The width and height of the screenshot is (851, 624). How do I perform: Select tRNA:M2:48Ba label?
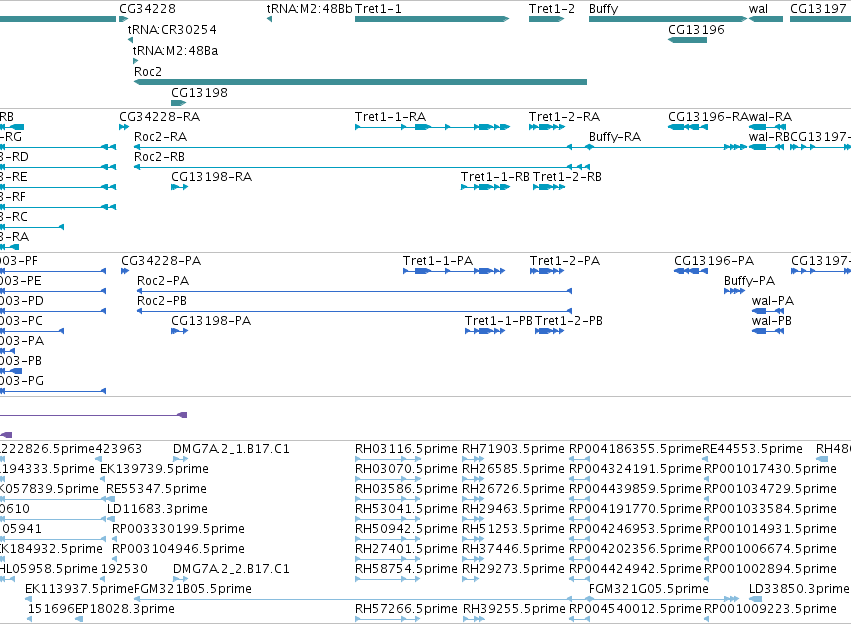pyautogui.click(x=175, y=50)
